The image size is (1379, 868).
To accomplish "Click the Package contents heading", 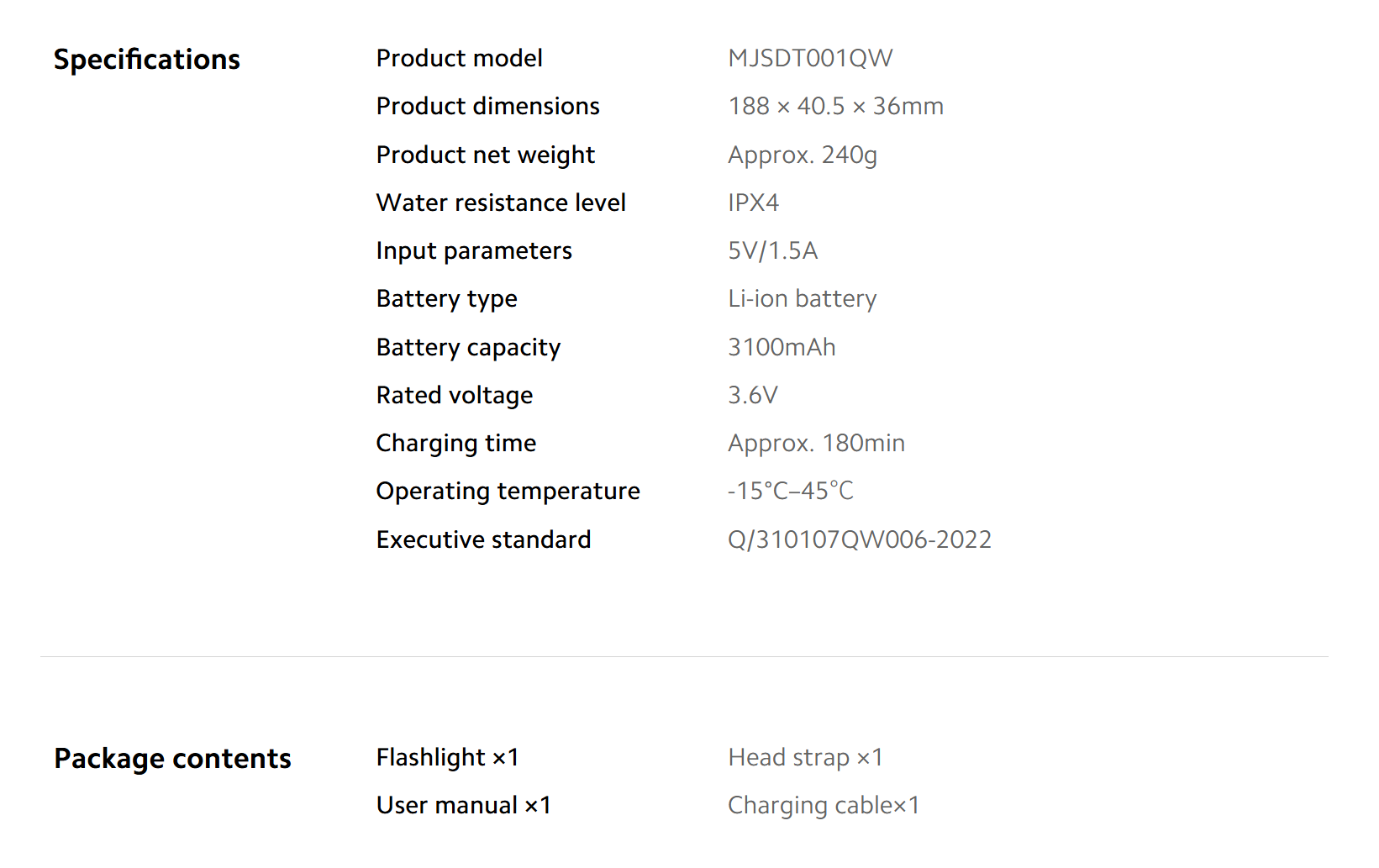I will coord(172,759).
